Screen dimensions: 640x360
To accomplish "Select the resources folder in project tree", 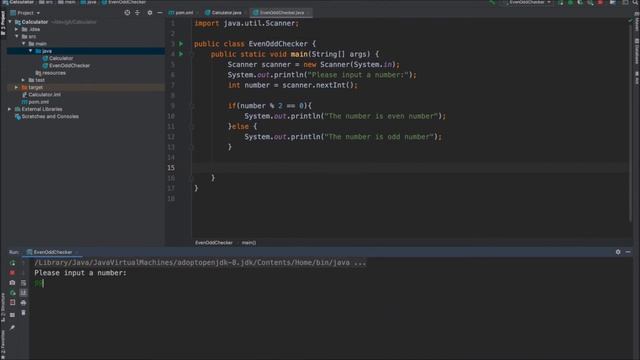I will pyautogui.click(x=50, y=73).
